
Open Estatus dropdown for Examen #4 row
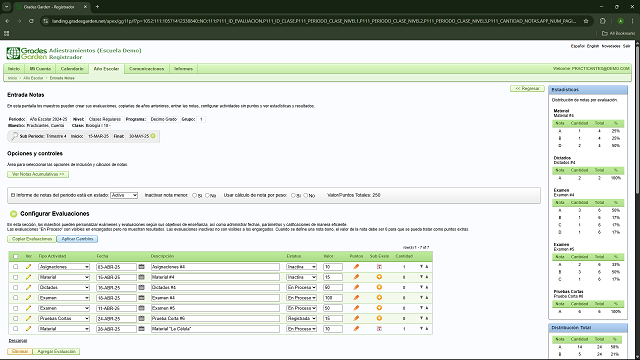click(x=301, y=298)
